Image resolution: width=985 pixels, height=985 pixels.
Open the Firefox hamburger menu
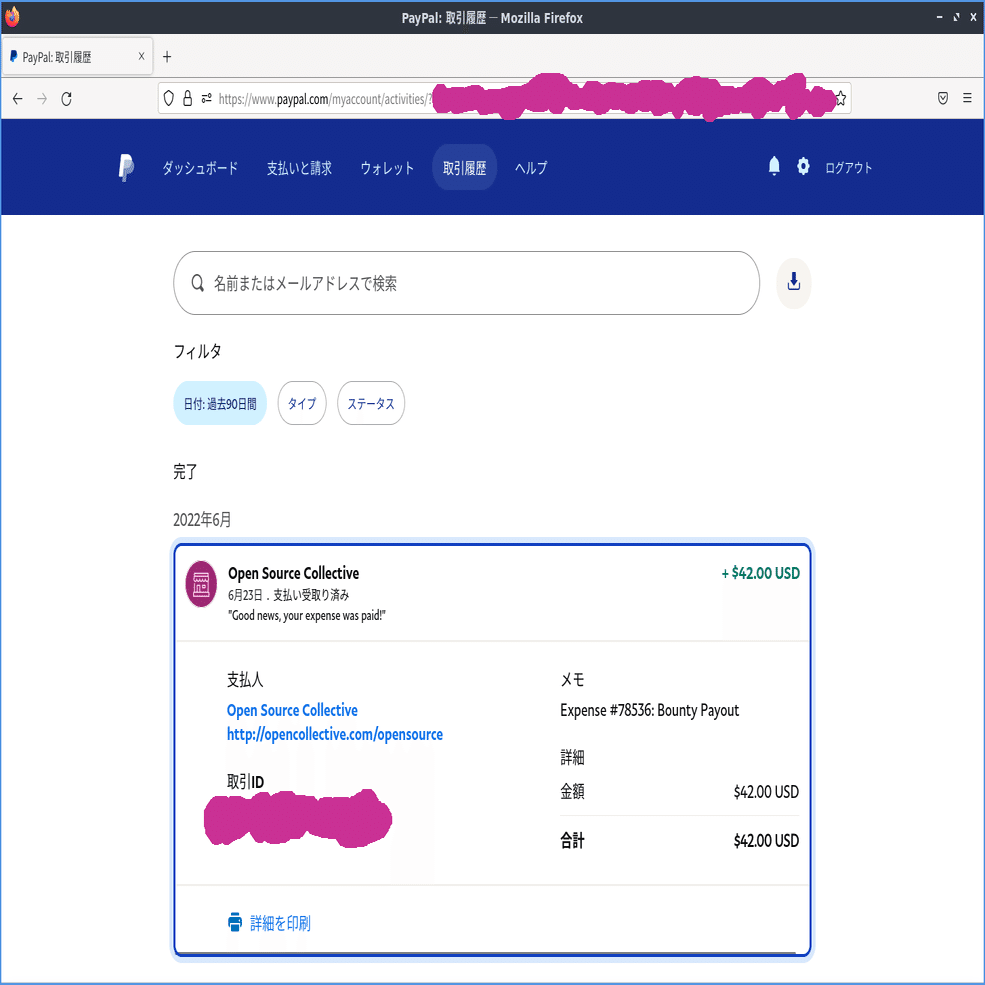click(x=967, y=98)
